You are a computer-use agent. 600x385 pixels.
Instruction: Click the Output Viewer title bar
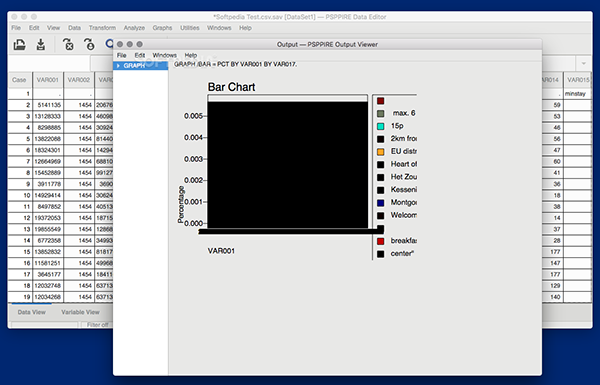[x=327, y=44]
